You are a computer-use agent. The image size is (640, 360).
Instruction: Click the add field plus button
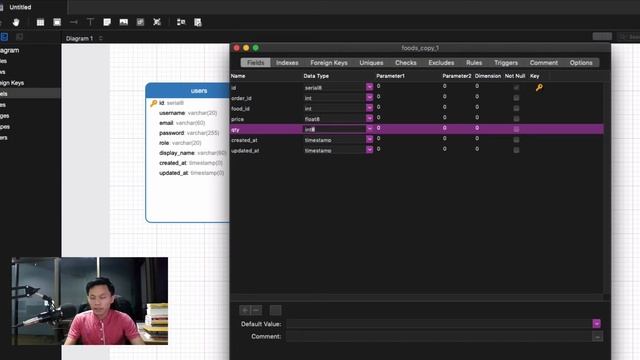245,310
